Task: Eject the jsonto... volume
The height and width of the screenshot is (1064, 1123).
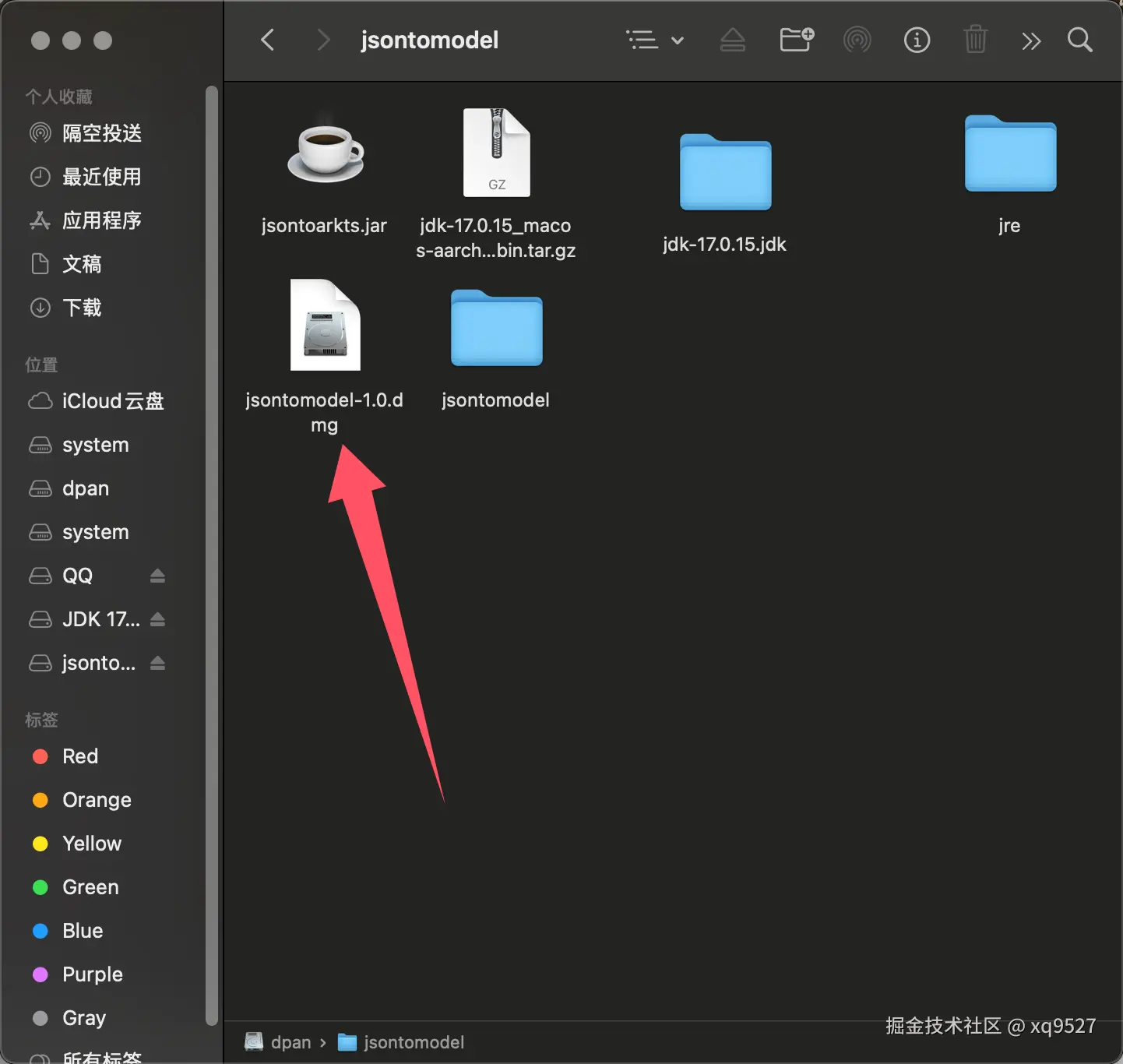Action: point(157,663)
